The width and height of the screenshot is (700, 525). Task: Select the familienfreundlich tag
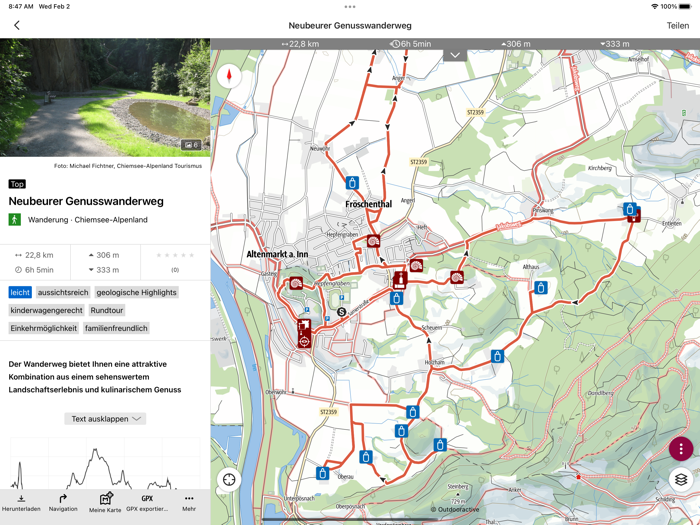tap(116, 328)
